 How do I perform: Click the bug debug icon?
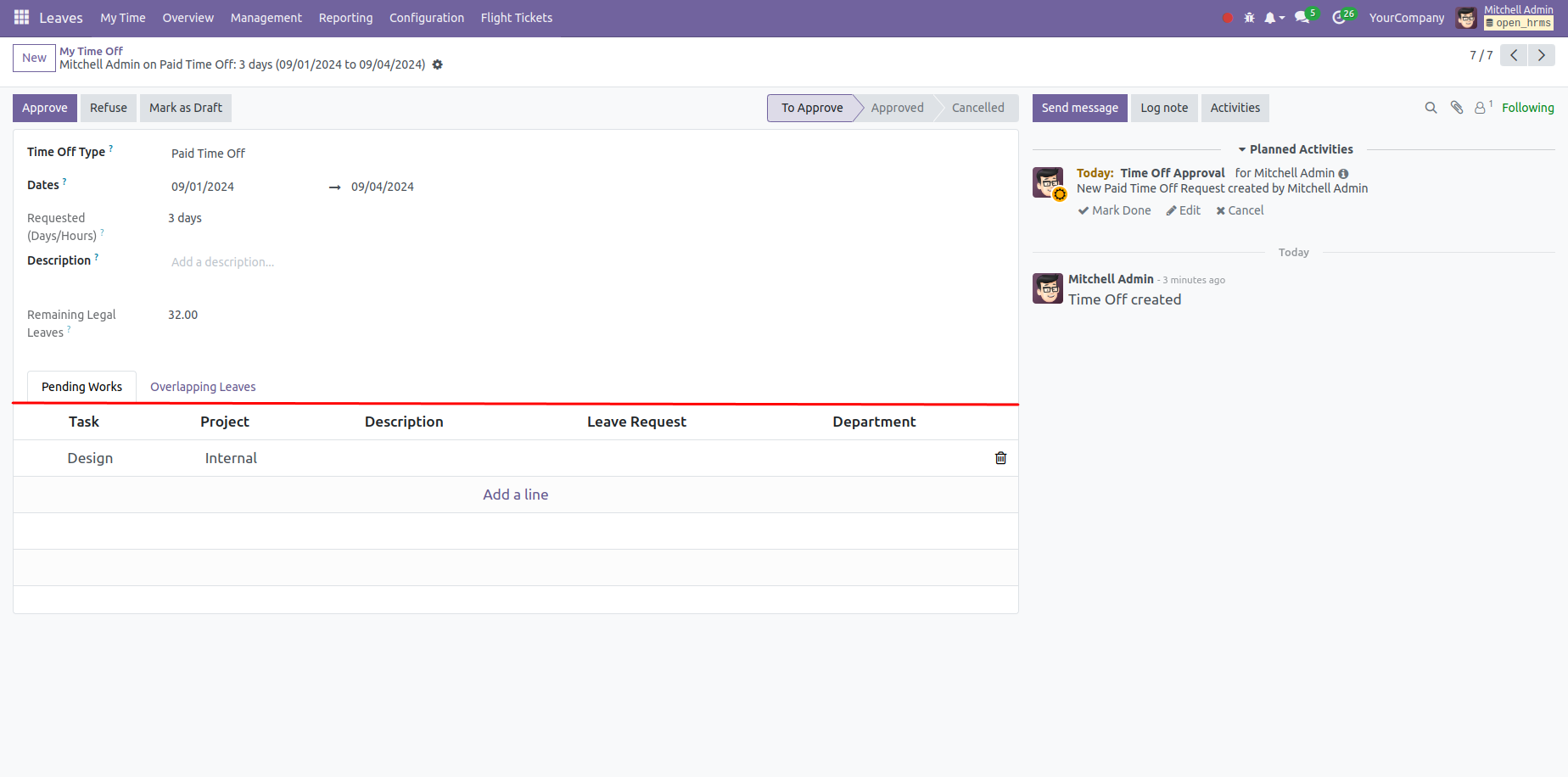[x=1249, y=18]
